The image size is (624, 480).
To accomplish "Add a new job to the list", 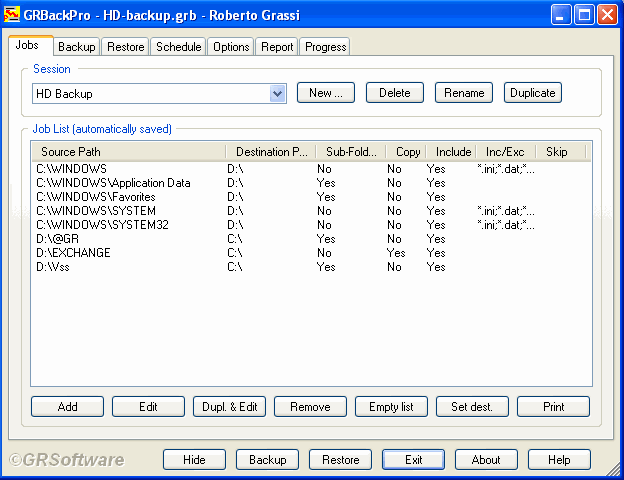I will point(67,407).
